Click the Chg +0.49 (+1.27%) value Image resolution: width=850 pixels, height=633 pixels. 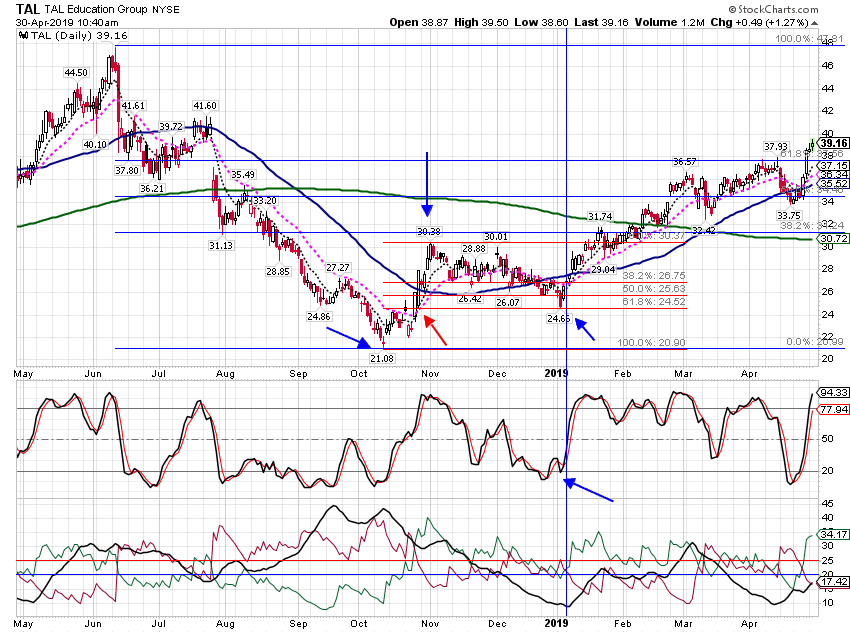(759, 23)
